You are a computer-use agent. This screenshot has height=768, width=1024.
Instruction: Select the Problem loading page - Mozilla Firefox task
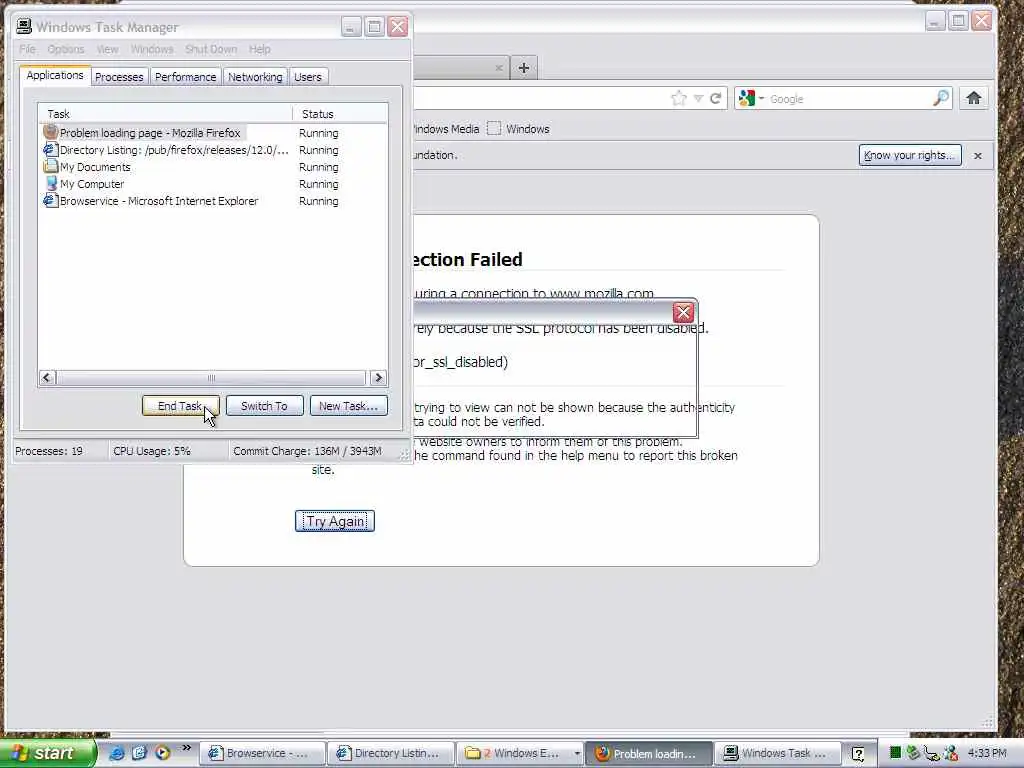[213, 133]
